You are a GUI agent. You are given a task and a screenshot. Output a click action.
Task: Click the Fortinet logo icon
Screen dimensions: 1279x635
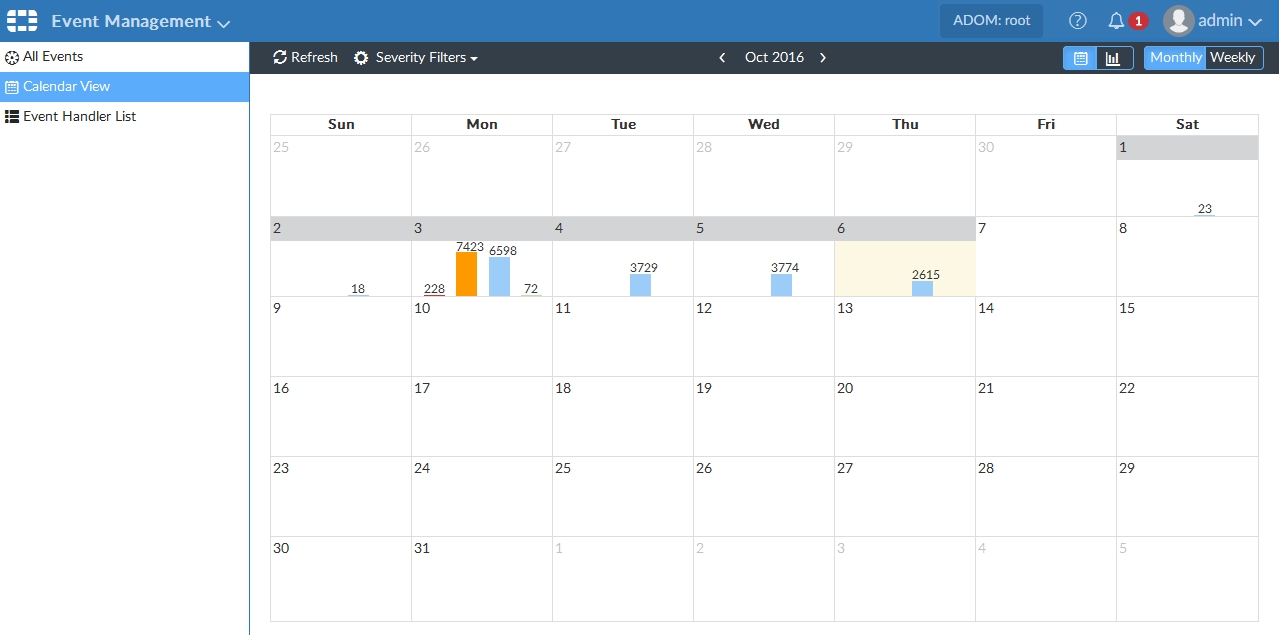point(22,20)
